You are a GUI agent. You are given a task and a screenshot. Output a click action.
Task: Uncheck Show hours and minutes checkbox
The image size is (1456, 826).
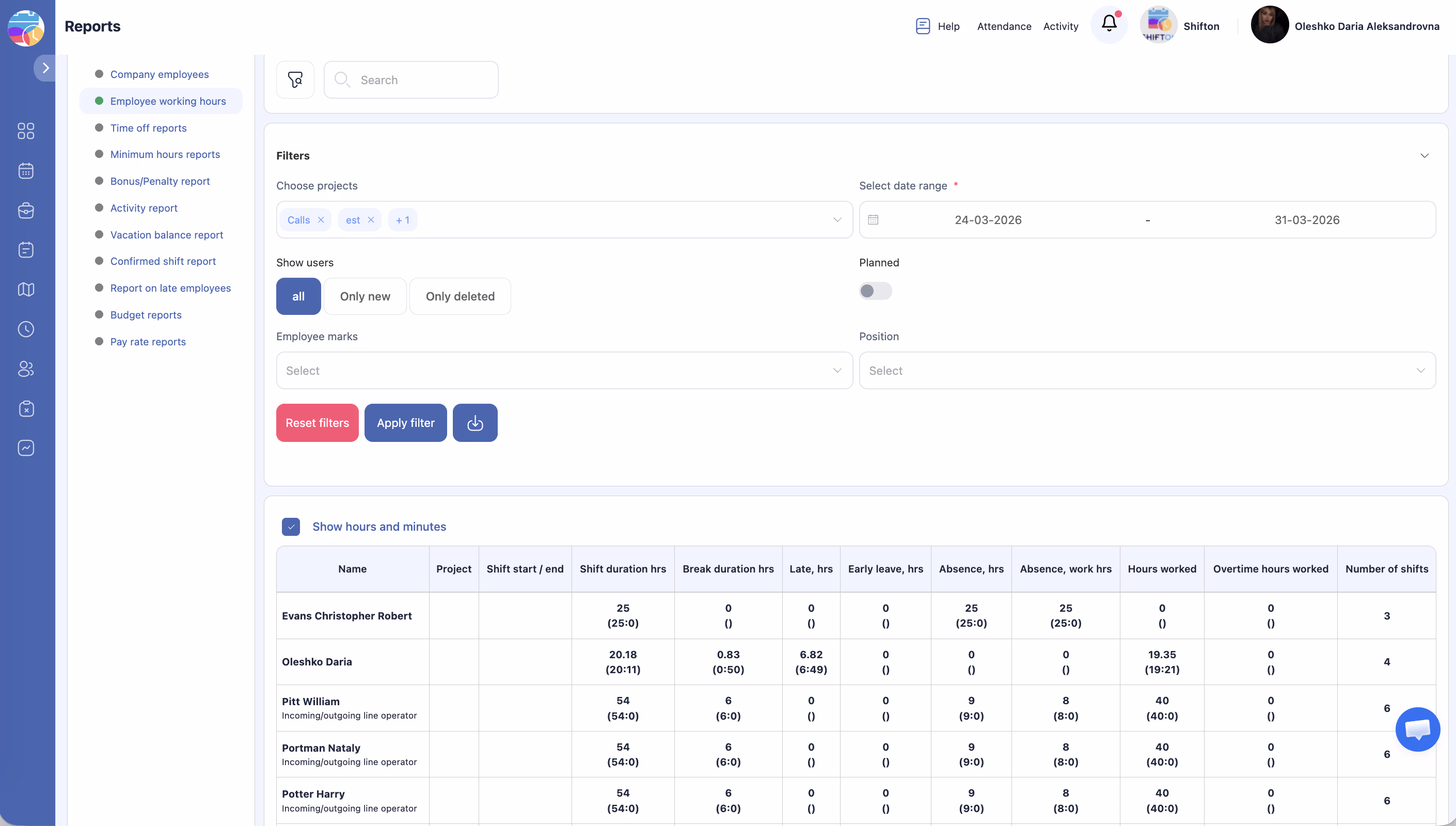click(291, 527)
